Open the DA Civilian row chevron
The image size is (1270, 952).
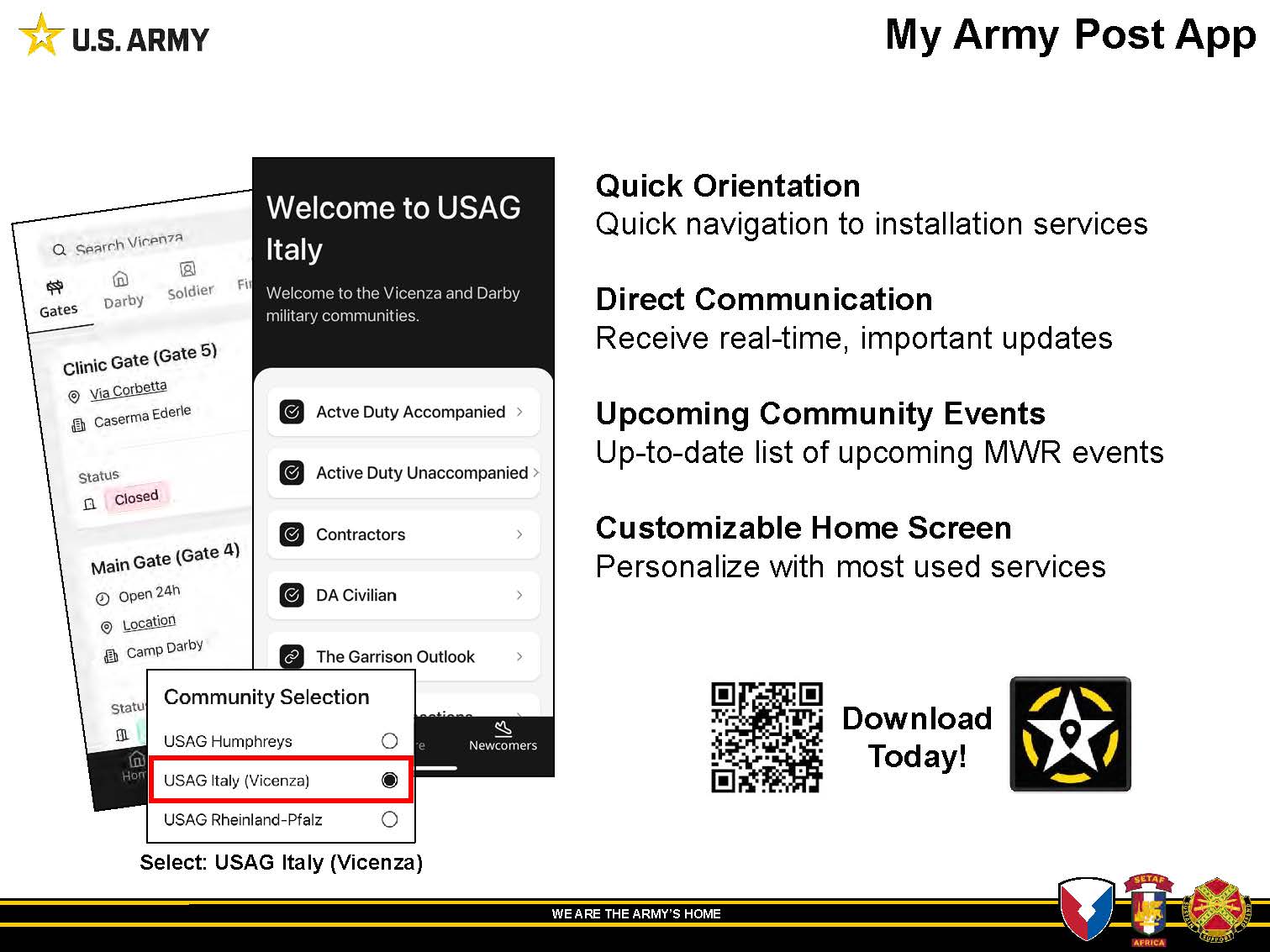coord(519,595)
